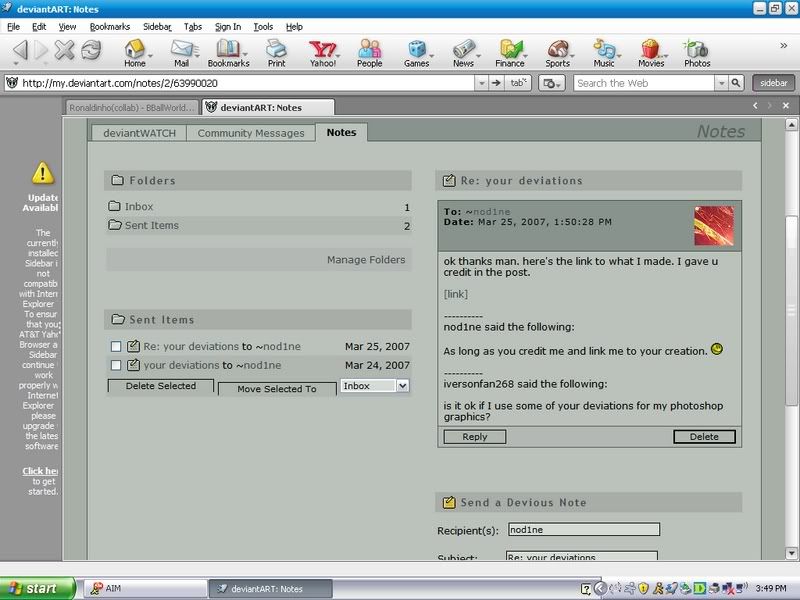Click the Forward navigation arrow

click(x=41, y=50)
